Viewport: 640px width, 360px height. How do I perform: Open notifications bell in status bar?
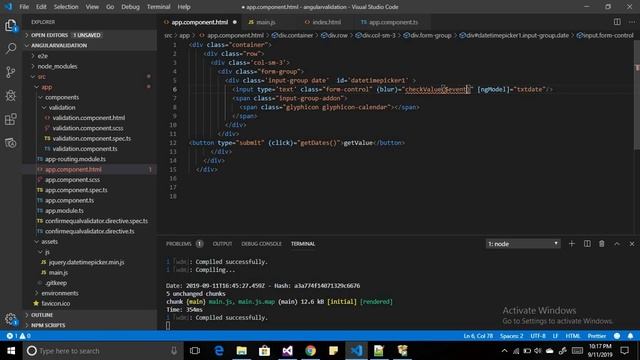[x=630, y=336]
